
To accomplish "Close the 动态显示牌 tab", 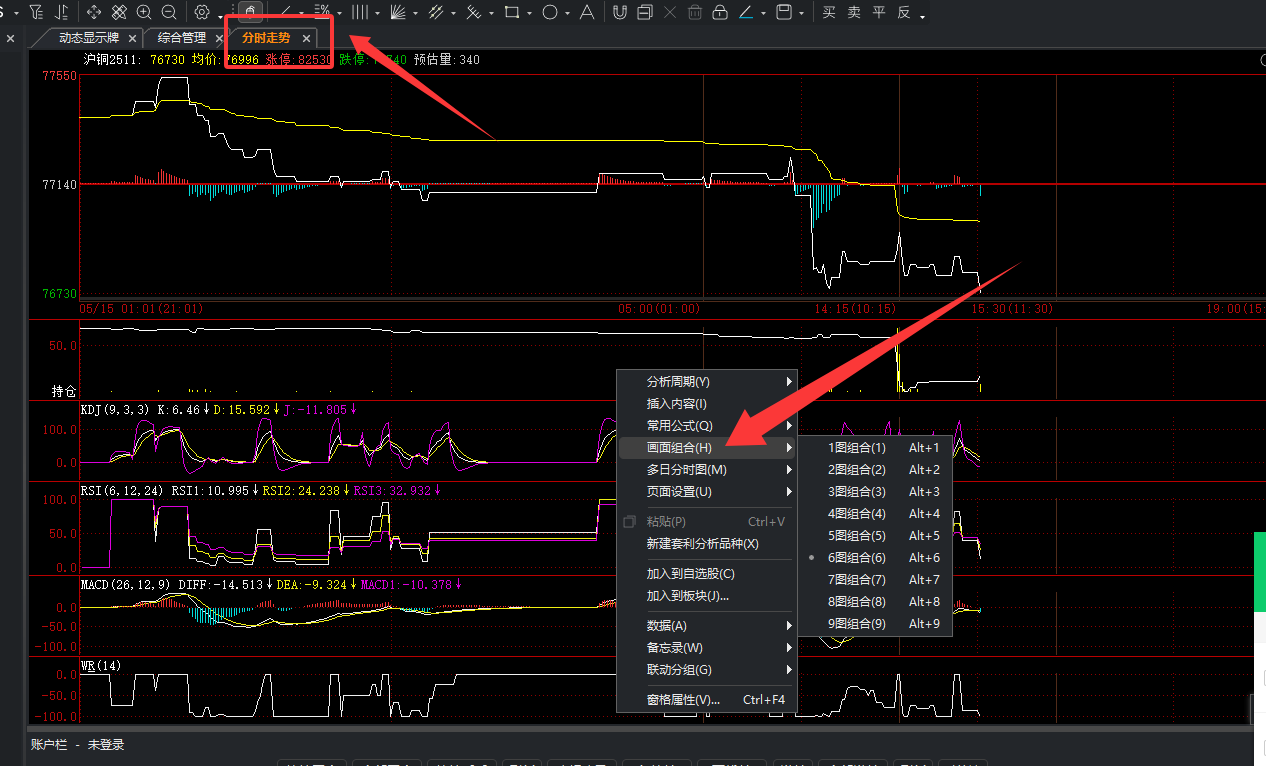I will [132, 38].
